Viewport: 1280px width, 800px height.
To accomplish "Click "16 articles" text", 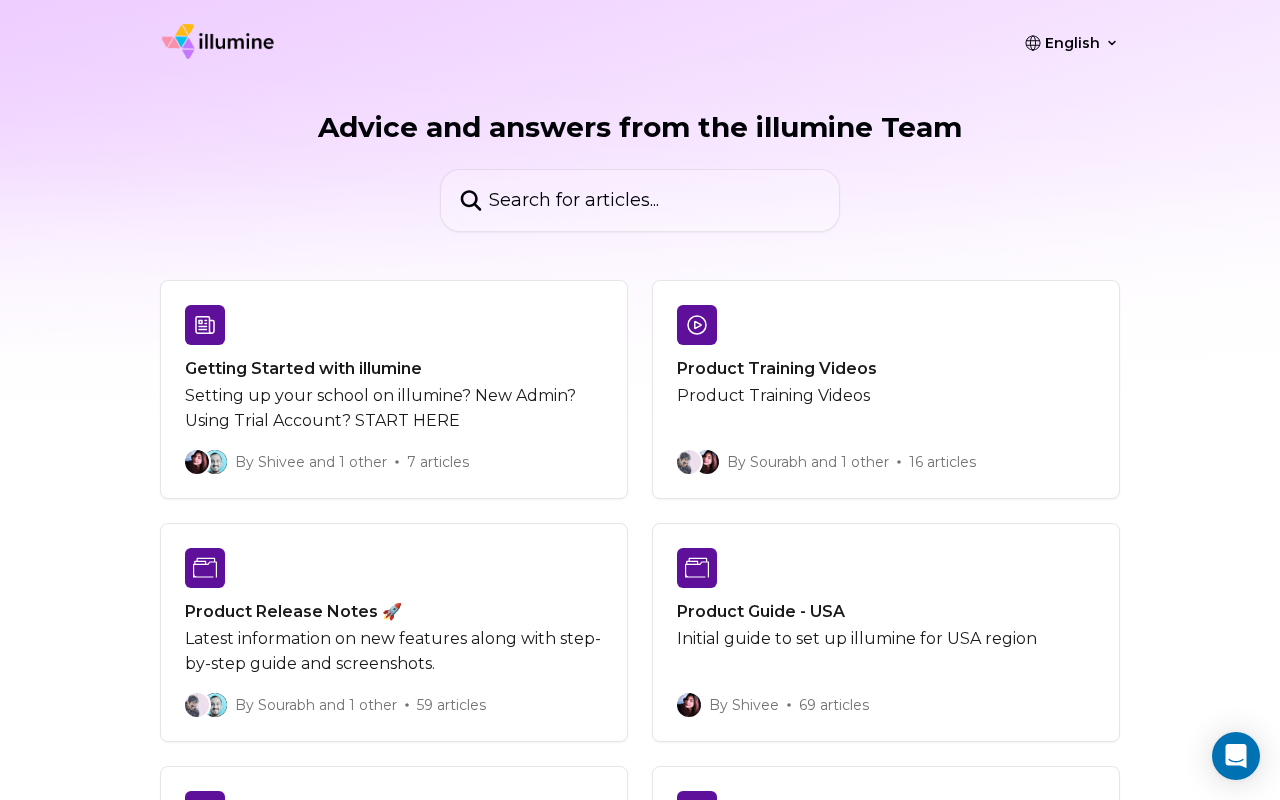I will click(942, 462).
